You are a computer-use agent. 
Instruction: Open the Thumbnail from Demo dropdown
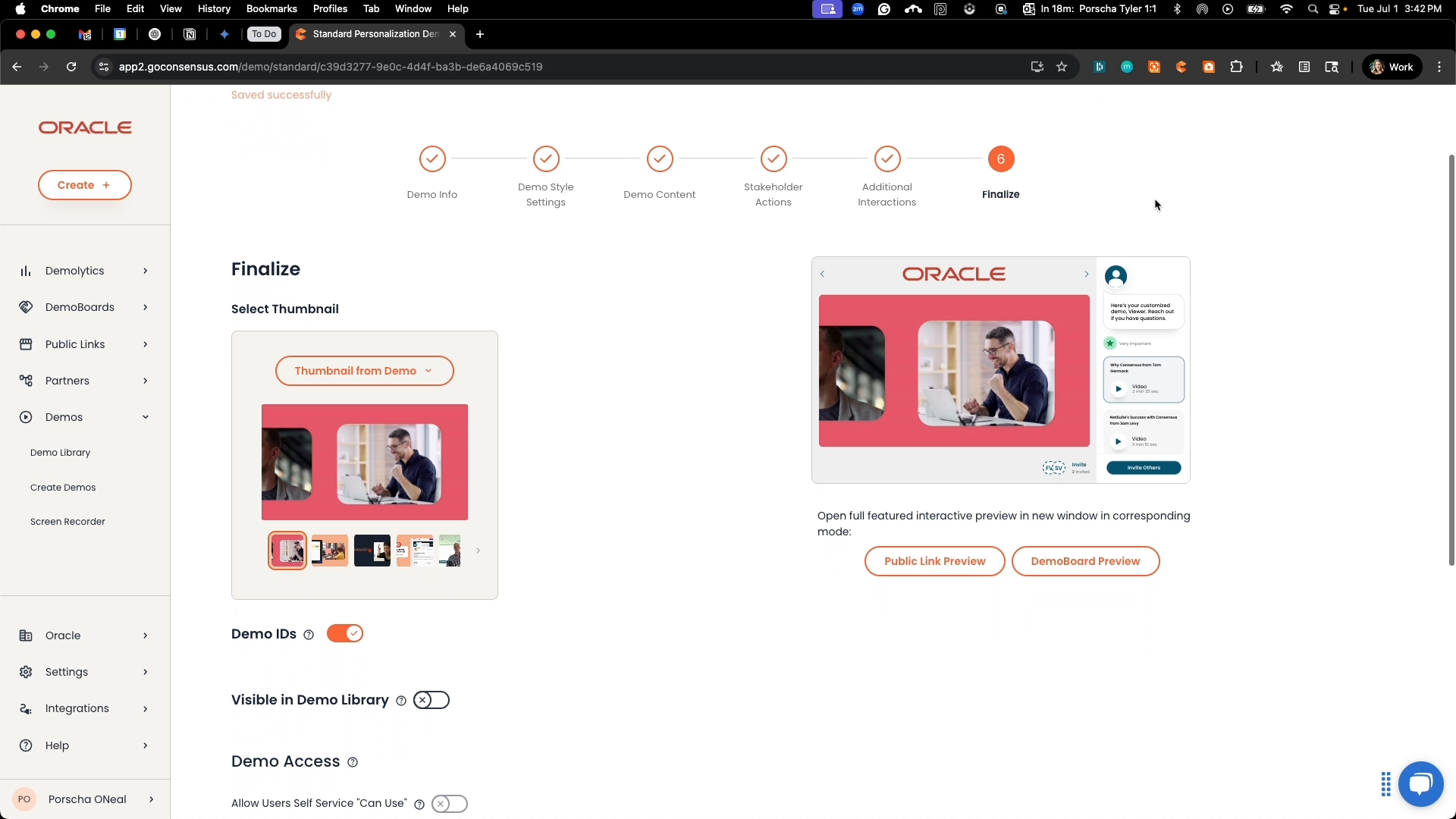(364, 371)
